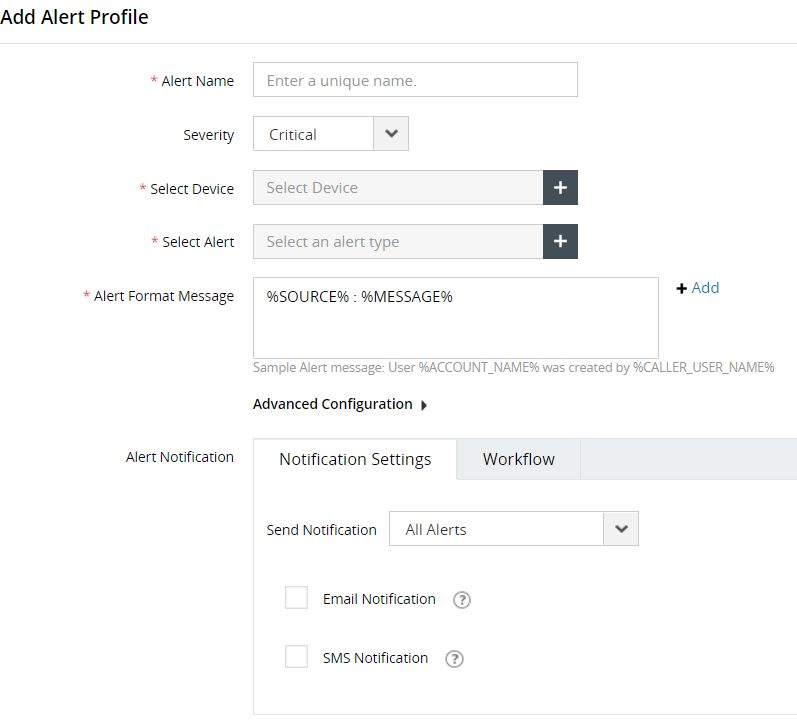Click the Select an alert type field
The height and width of the screenshot is (727, 797).
click(x=398, y=241)
